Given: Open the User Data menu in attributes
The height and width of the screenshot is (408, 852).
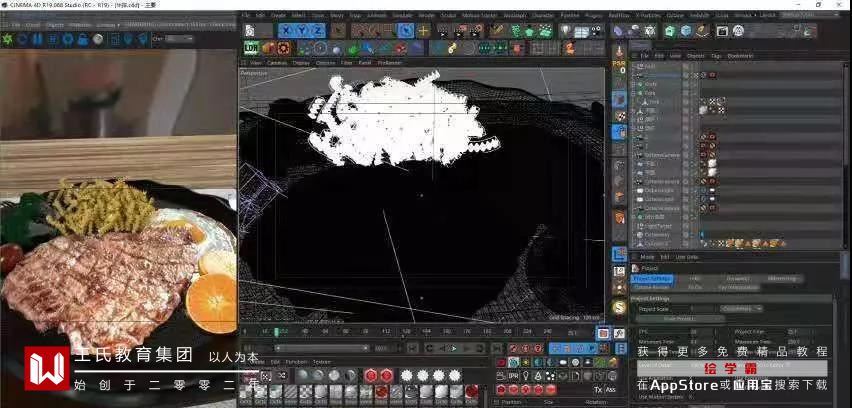Looking at the screenshot, I should click(686, 257).
